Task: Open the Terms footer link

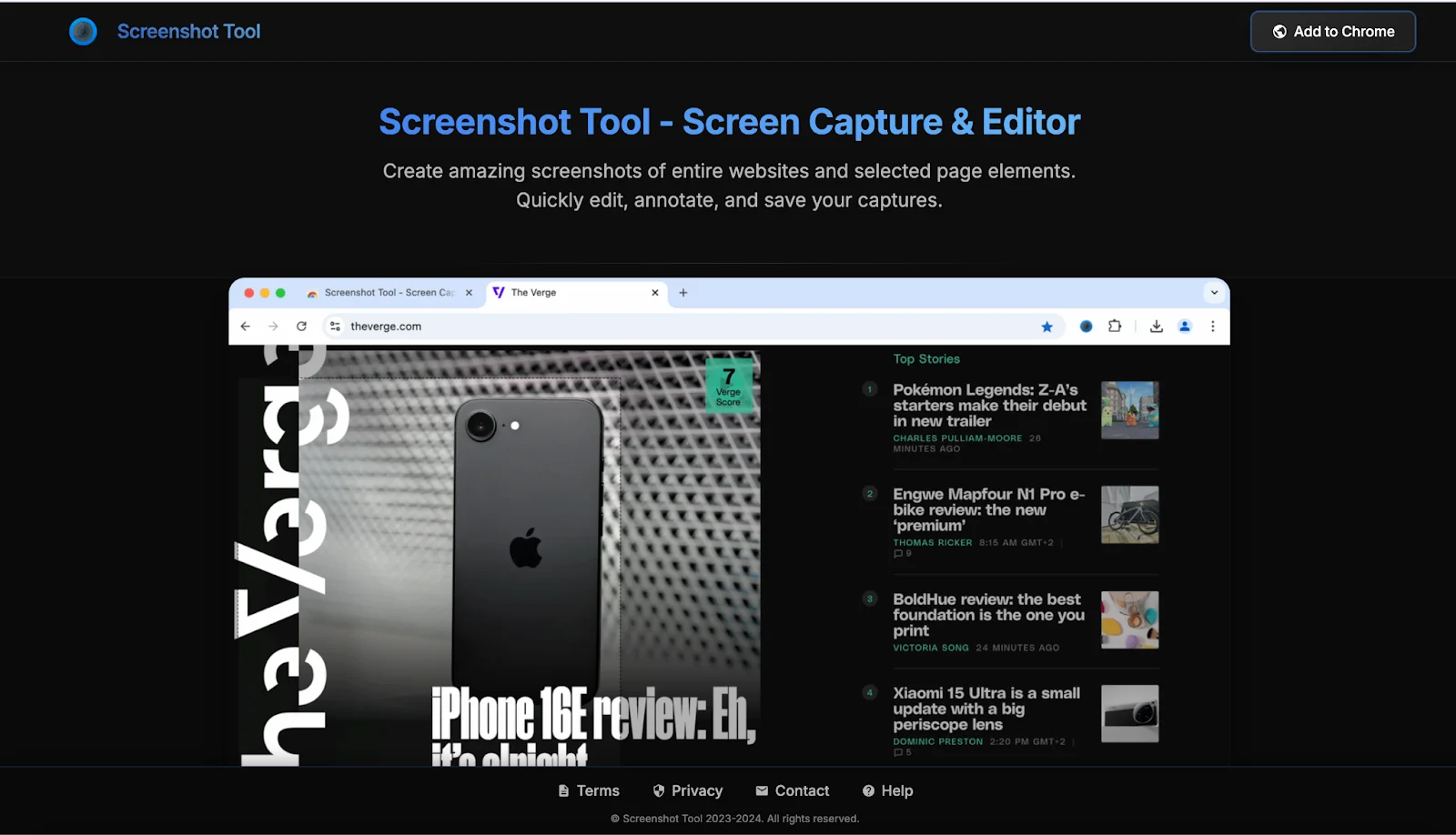Action: coord(588,791)
